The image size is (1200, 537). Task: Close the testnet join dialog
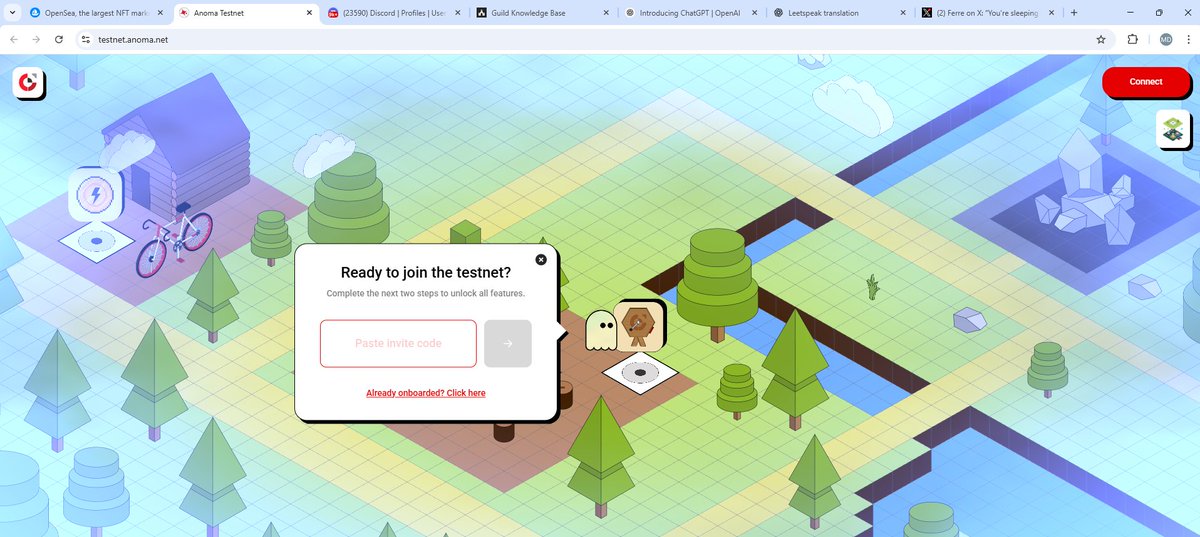click(x=541, y=259)
